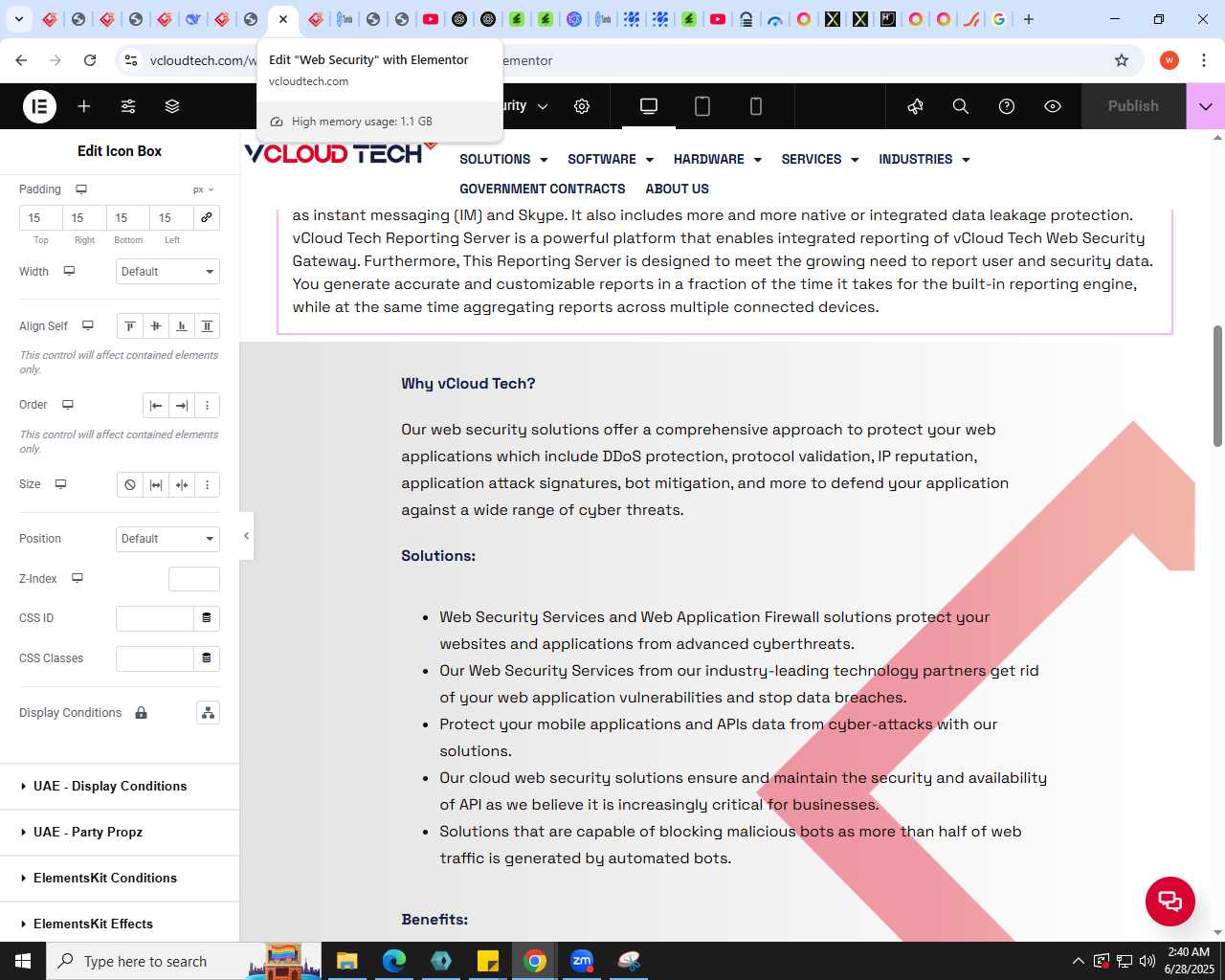
Task: Expand UAE - Party Propz section
Action: click(120, 833)
